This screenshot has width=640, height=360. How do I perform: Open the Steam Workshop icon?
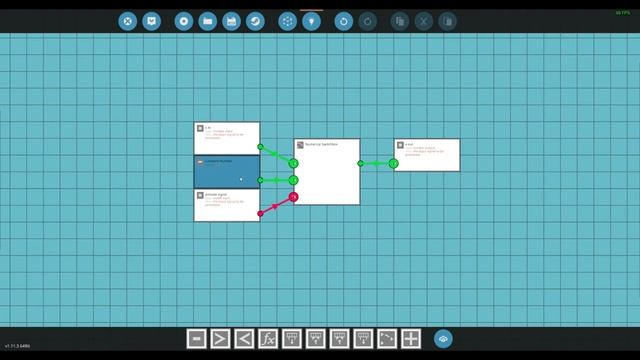[x=256, y=21]
